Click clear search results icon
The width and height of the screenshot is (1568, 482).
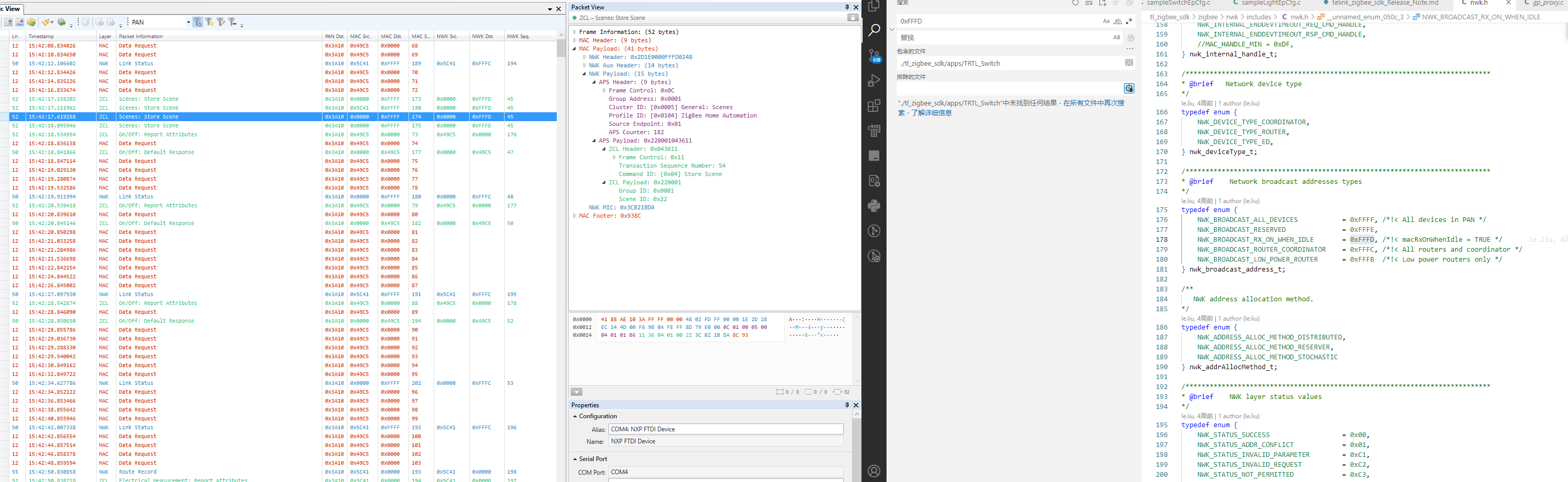coord(1089,3)
